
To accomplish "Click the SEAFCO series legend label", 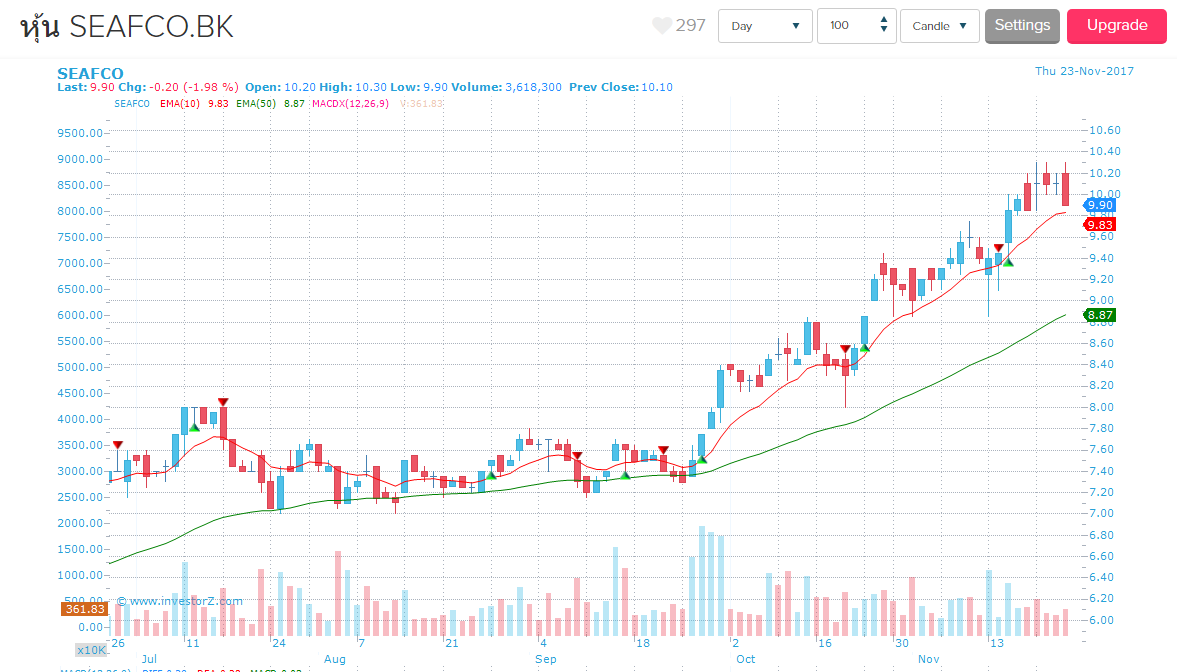I will click(x=132, y=104).
